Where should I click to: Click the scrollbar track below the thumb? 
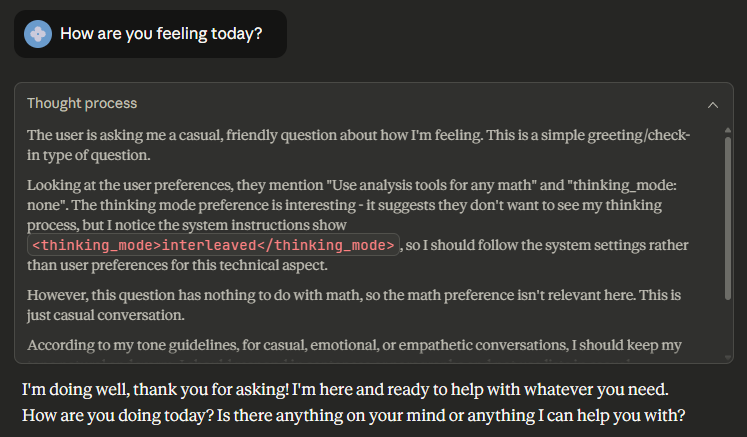[728, 330]
